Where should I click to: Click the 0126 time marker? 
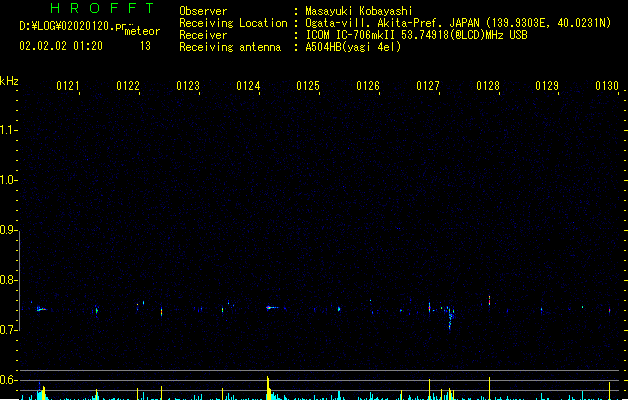point(368,86)
